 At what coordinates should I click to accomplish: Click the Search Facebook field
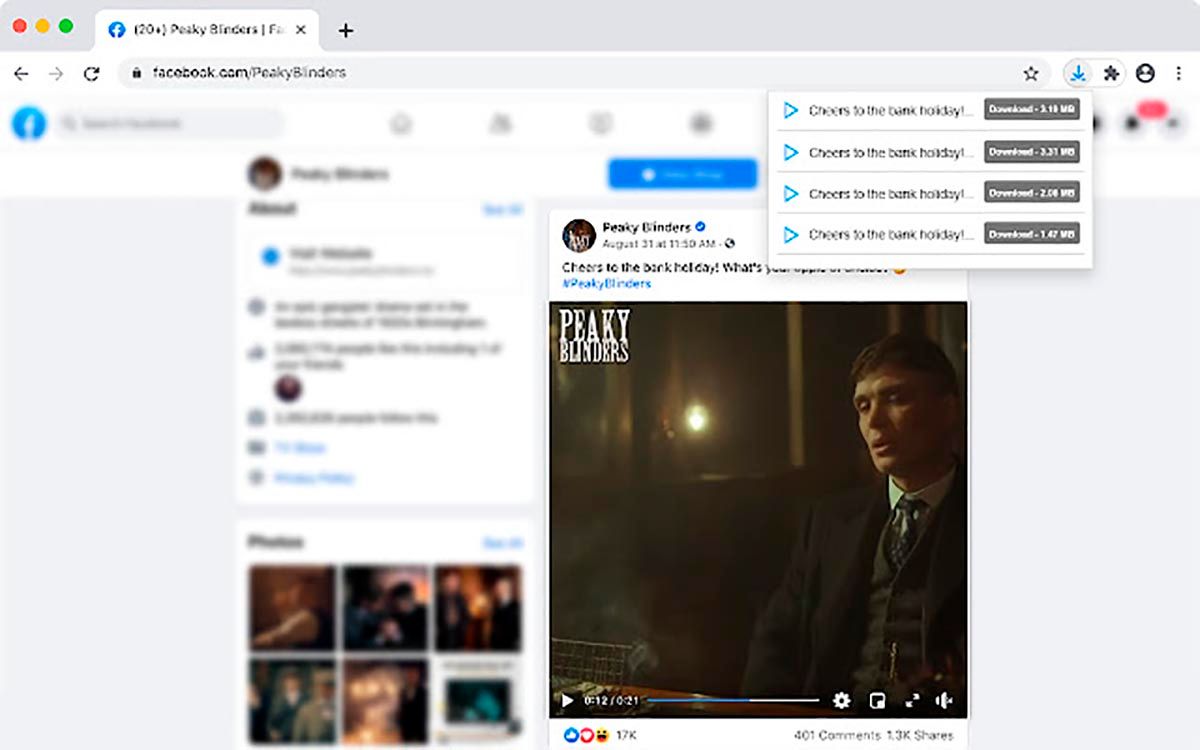click(x=168, y=123)
